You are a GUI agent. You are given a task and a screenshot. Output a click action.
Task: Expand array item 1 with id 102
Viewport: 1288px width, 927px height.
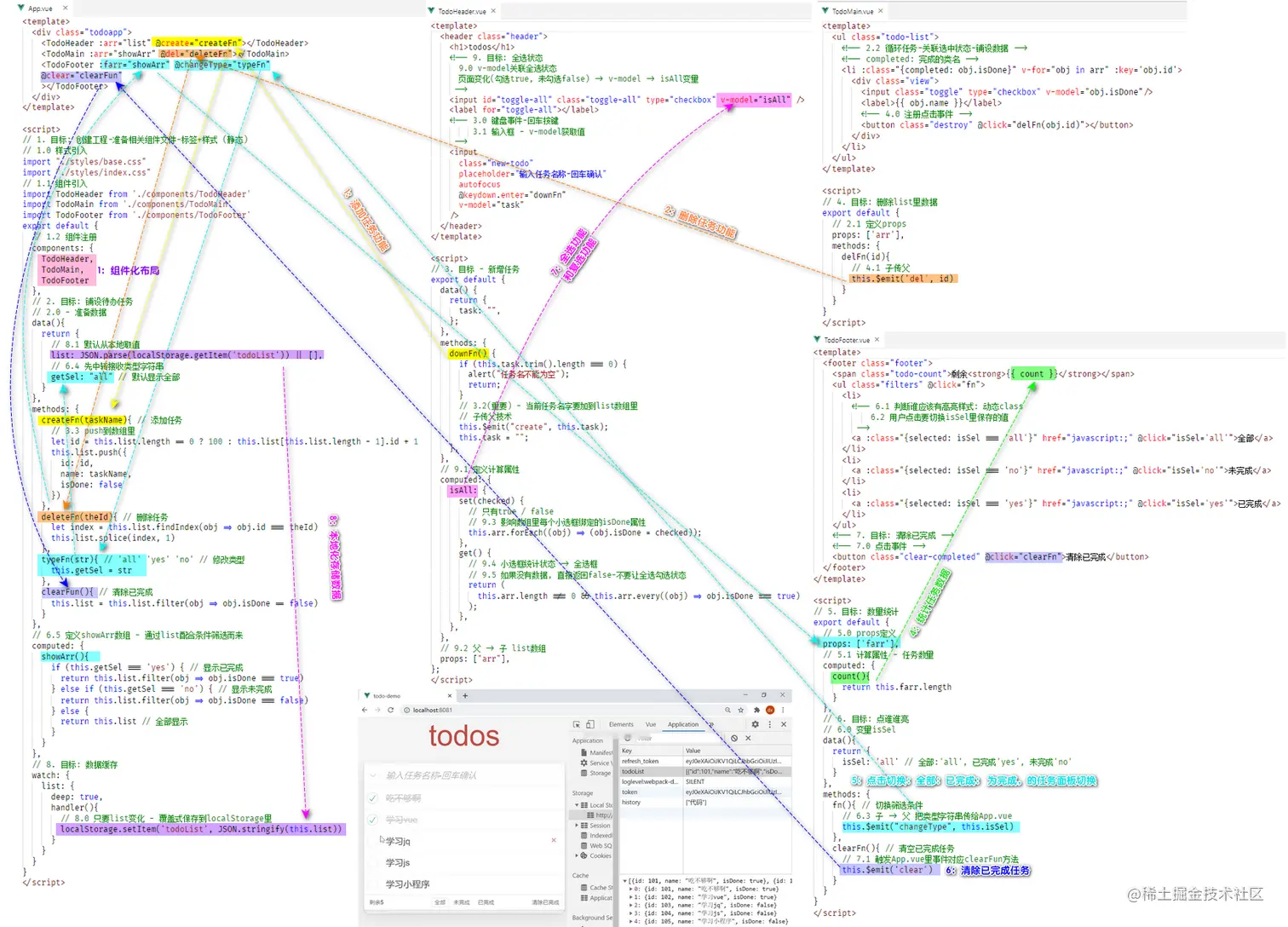click(631, 897)
